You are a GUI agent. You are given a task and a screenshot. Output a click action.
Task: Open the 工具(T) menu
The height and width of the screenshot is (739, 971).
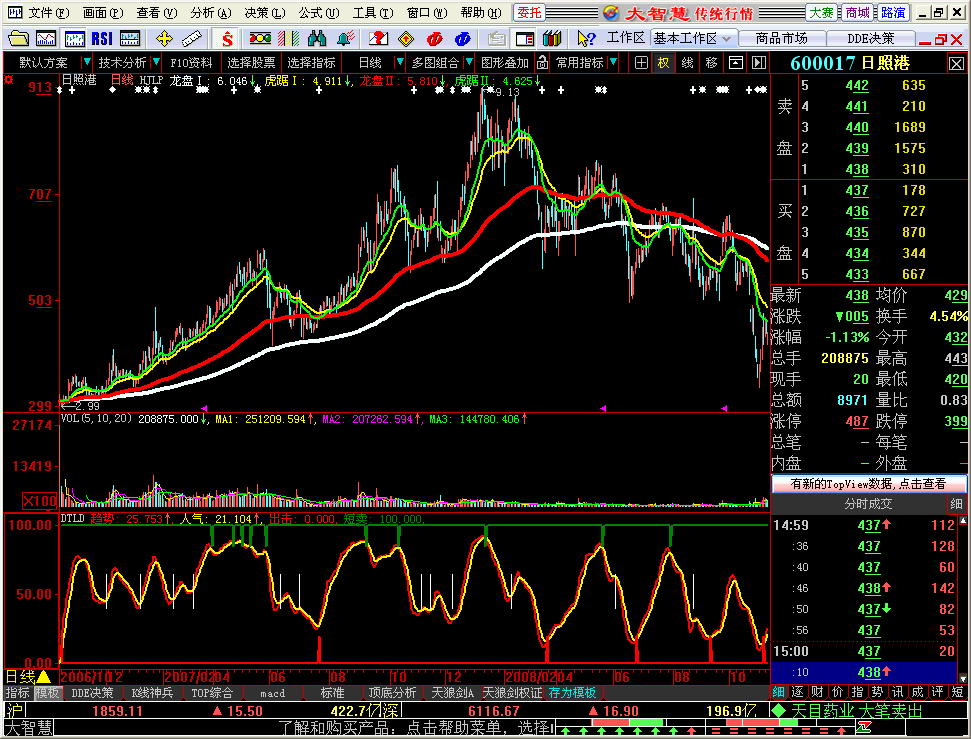click(x=372, y=12)
